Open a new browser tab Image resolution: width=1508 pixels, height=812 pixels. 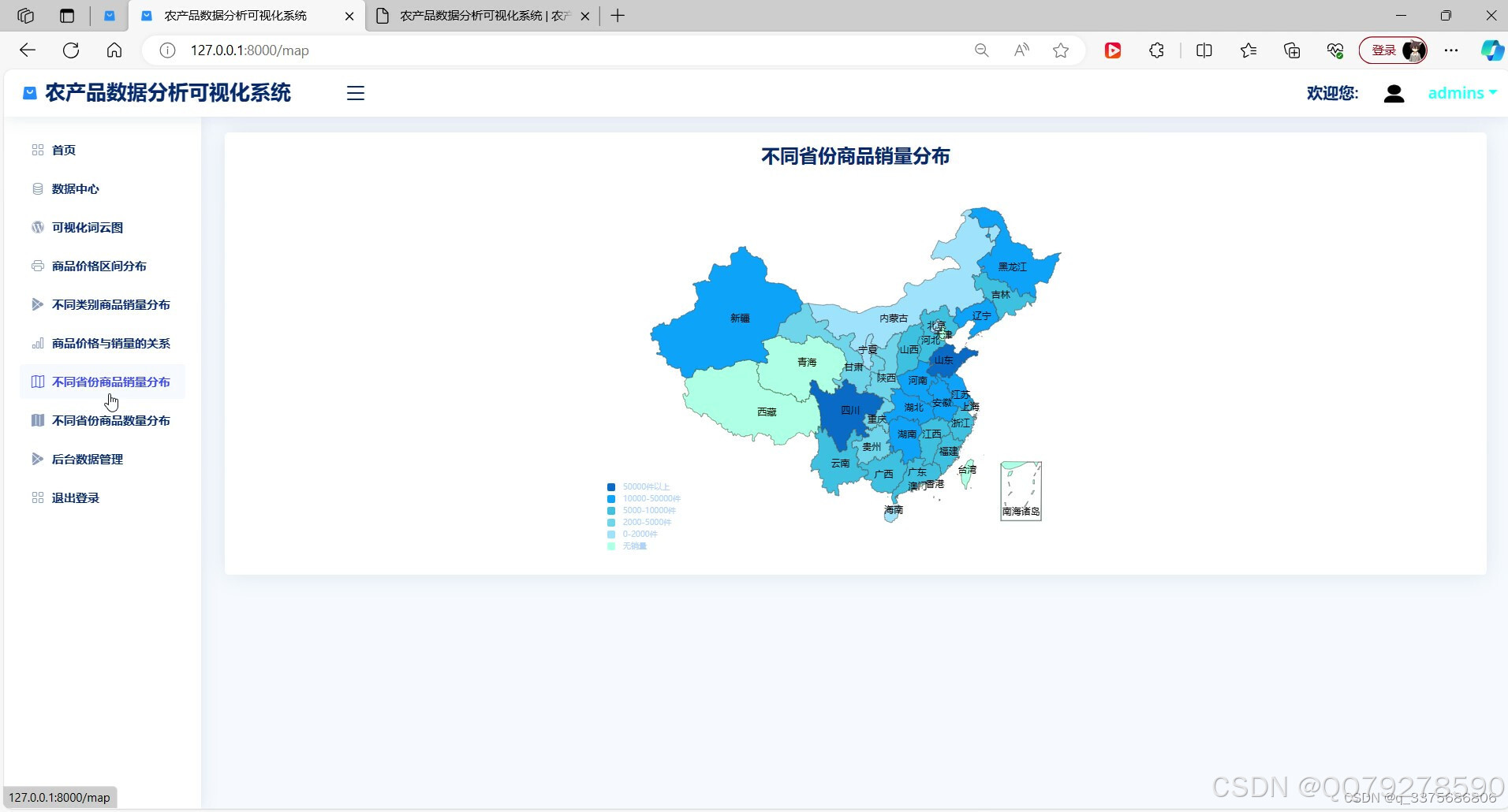point(618,16)
